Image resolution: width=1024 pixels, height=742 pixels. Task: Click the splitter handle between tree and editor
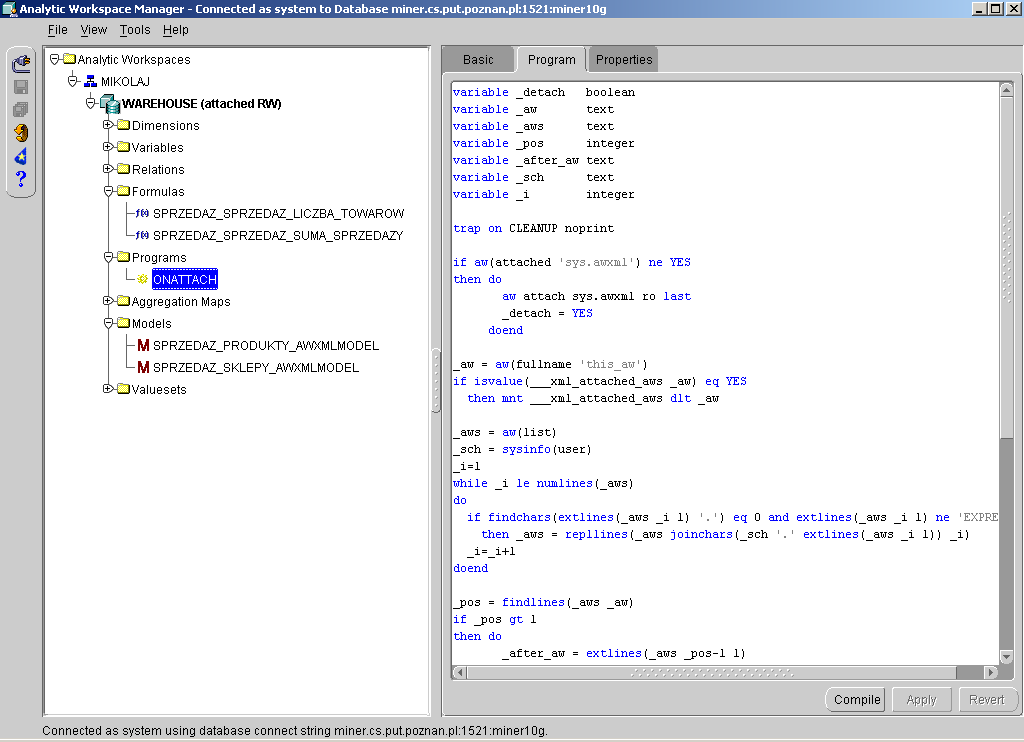(x=436, y=381)
